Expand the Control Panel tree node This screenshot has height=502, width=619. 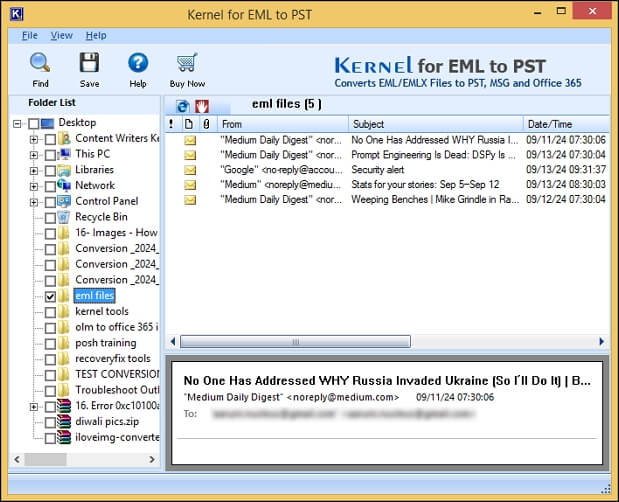click(x=34, y=202)
